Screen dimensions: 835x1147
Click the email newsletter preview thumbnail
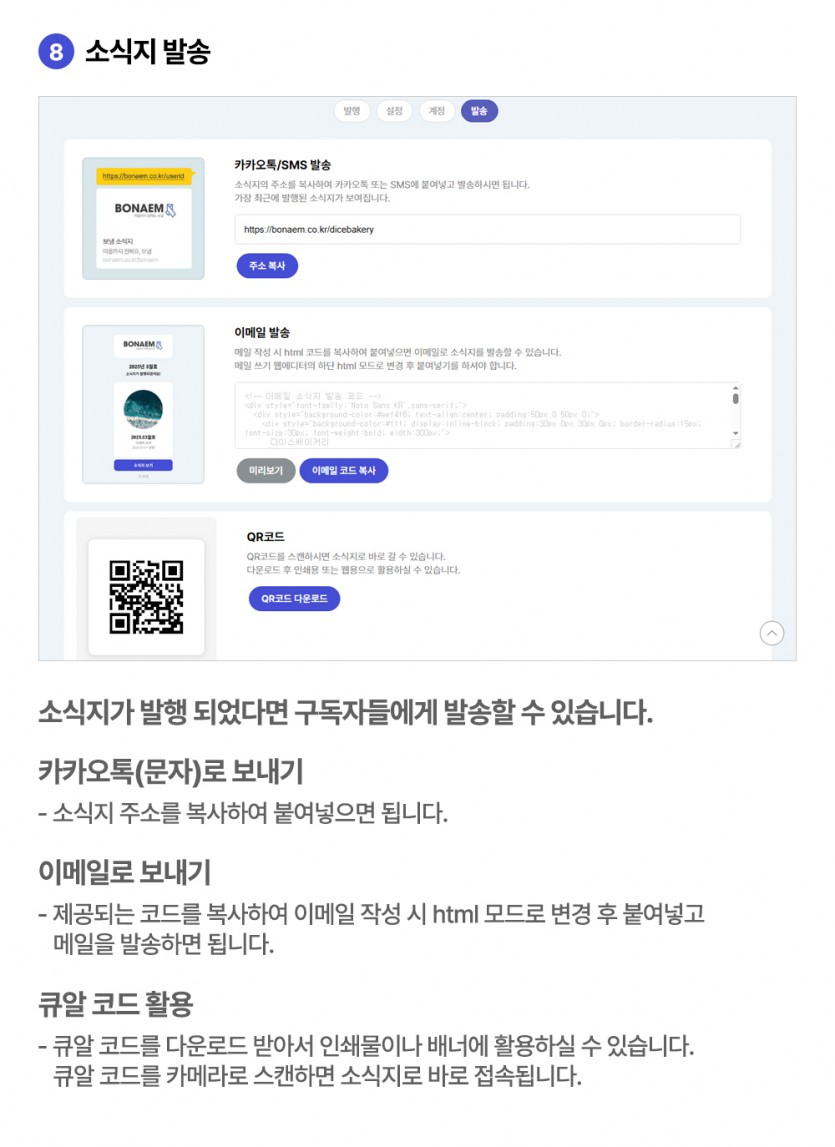(x=143, y=405)
